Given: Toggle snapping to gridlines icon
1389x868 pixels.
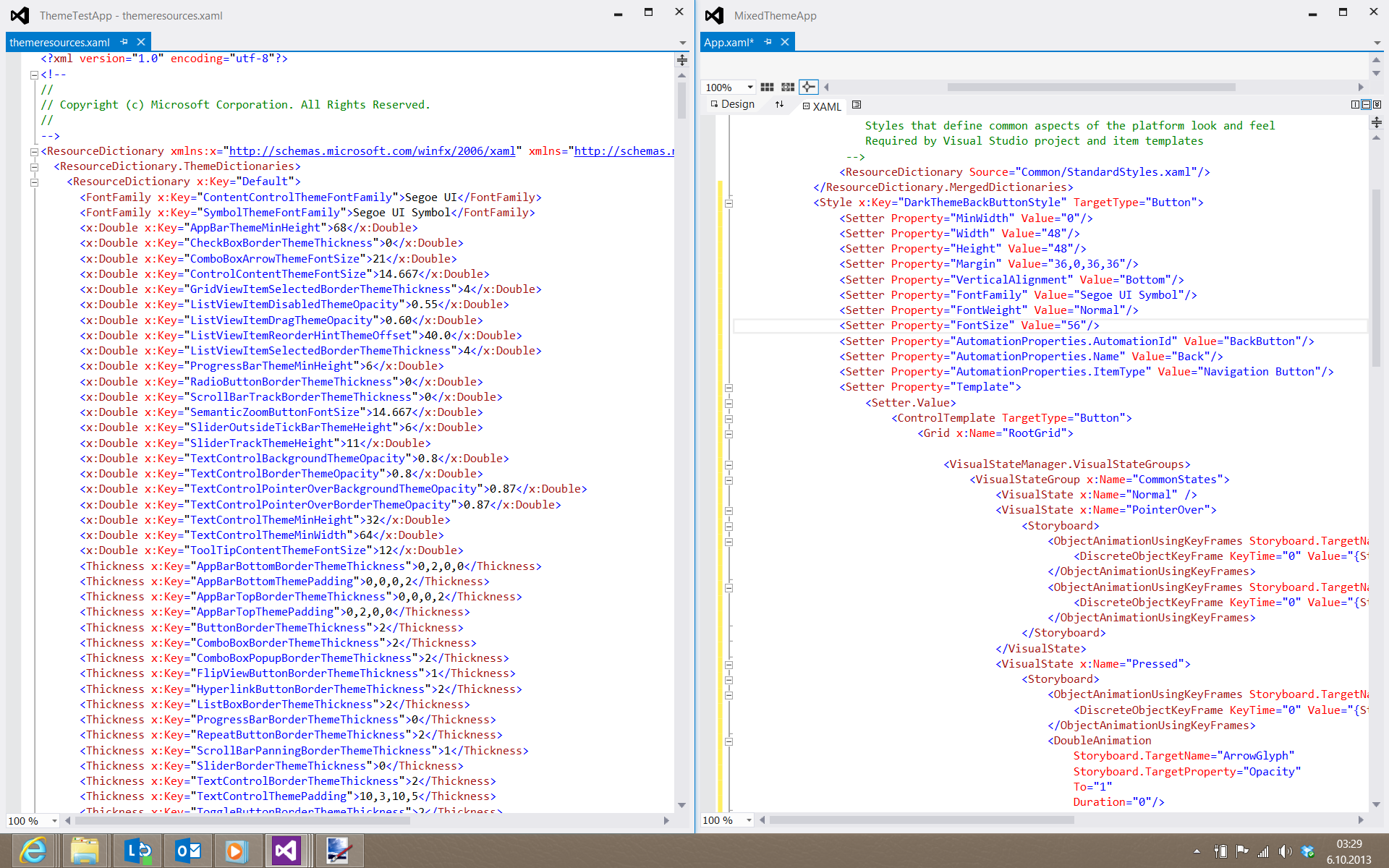Looking at the screenshot, I should click(x=788, y=87).
